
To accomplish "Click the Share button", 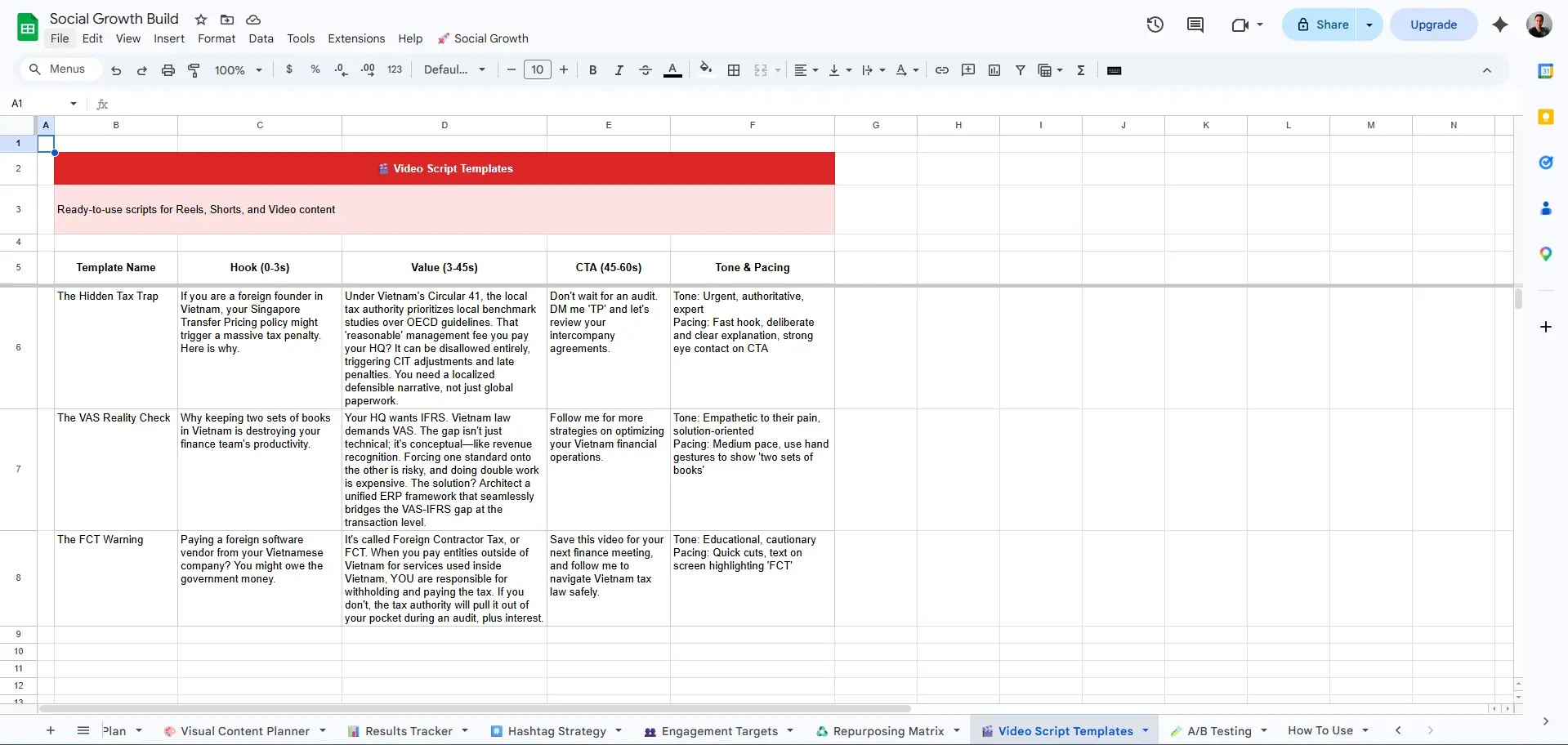I will click(1320, 25).
